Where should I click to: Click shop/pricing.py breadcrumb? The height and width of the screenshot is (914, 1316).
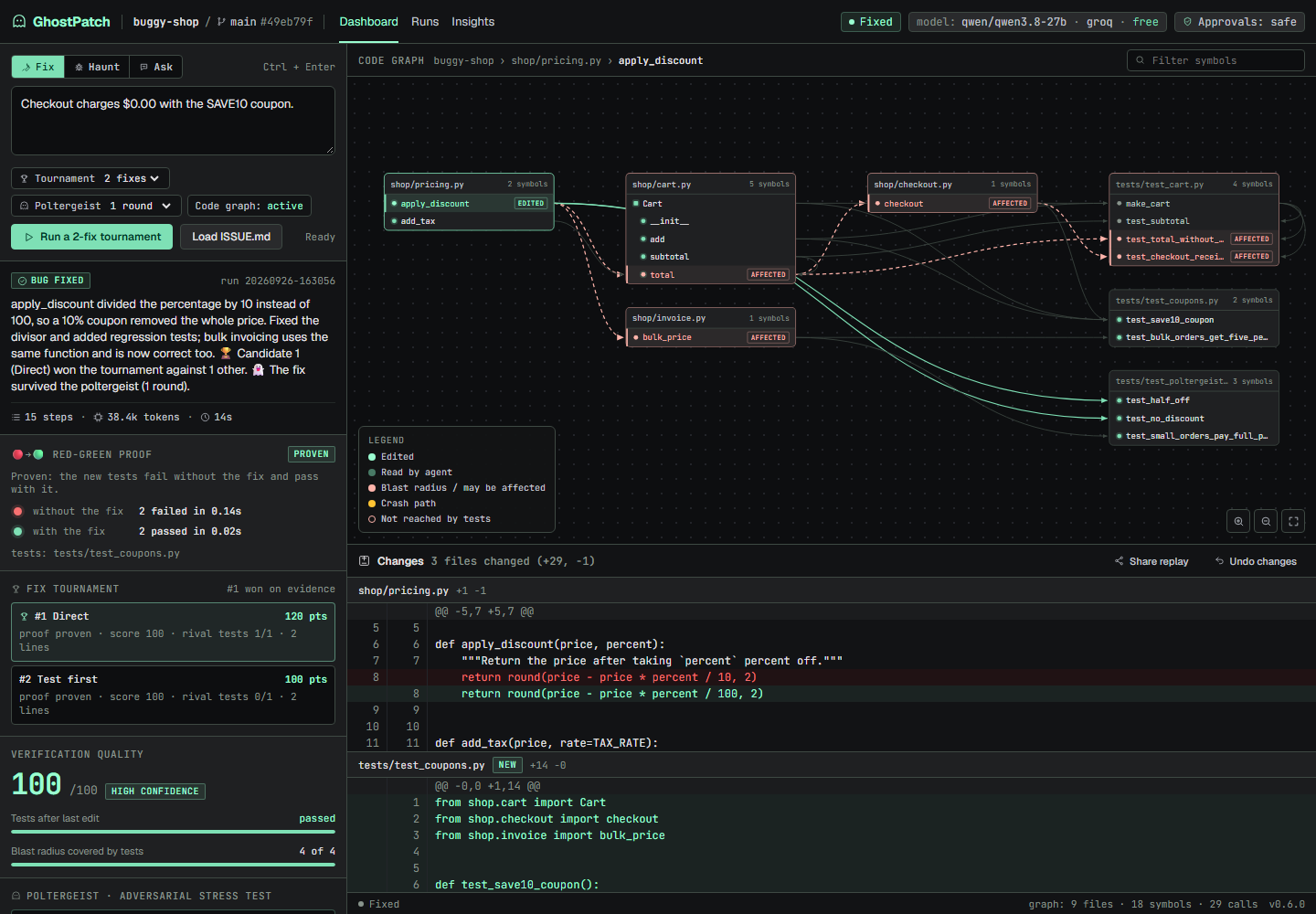tap(556, 60)
